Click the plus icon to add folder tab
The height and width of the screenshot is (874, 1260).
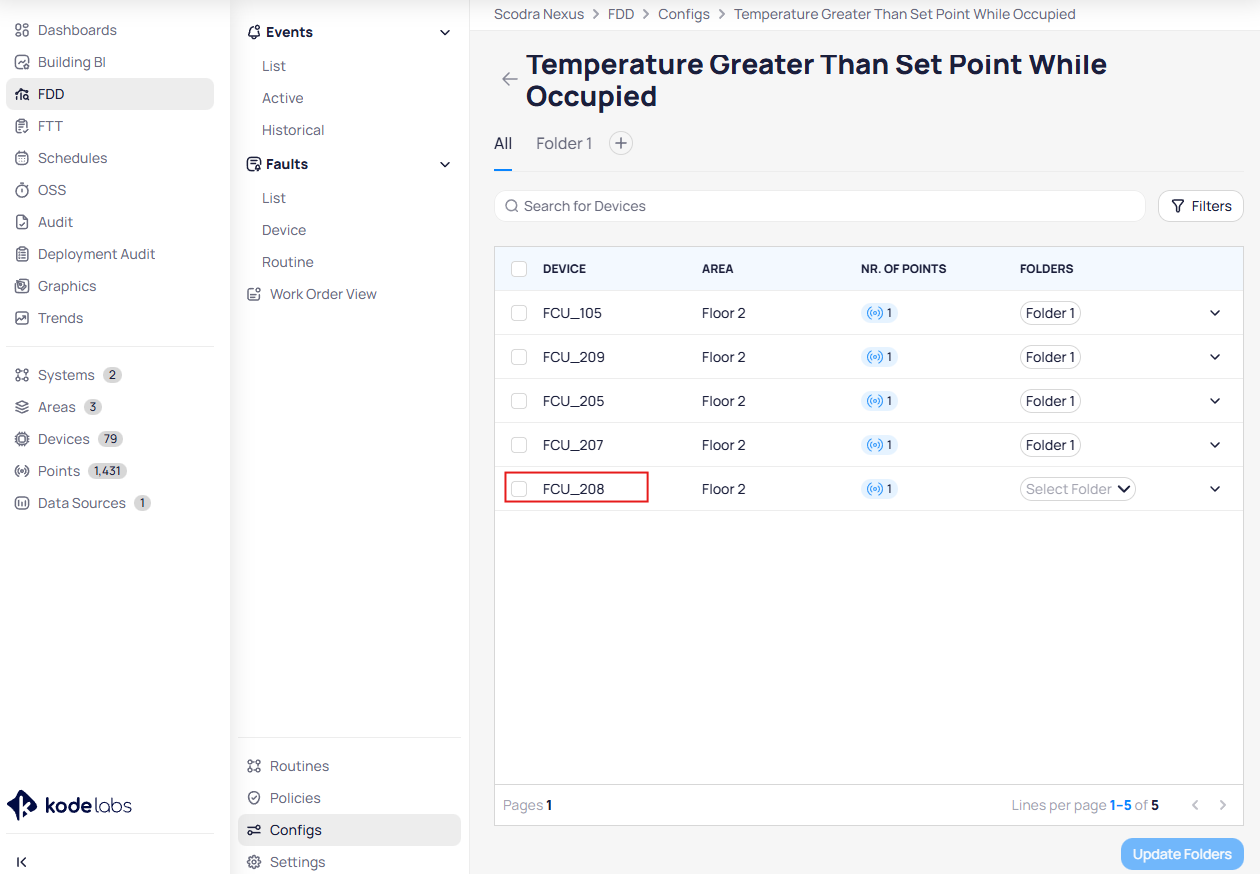tap(621, 144)
